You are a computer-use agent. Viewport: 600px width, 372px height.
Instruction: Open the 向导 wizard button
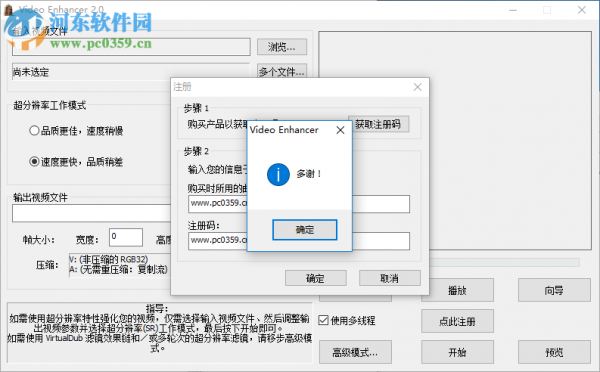(x=554, y=290)
